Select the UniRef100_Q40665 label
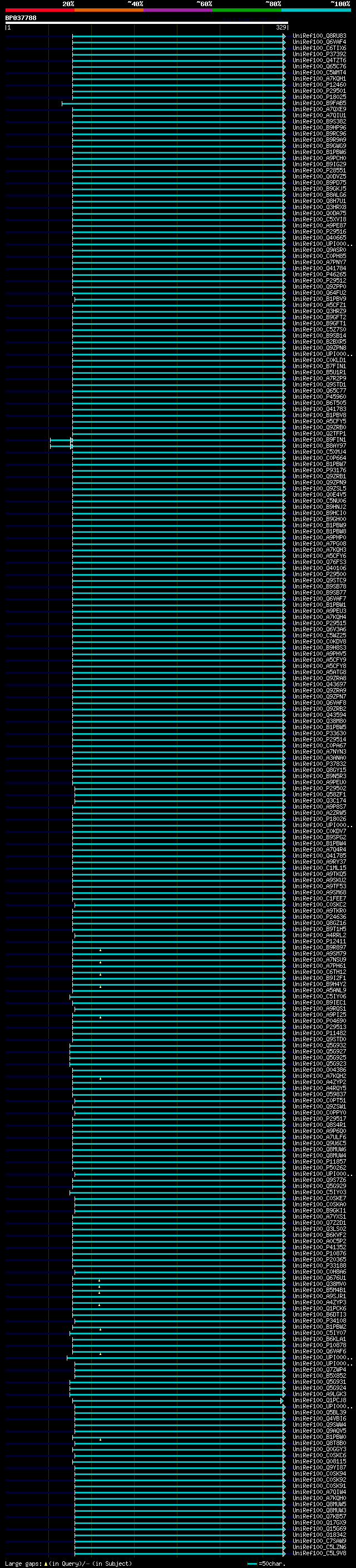The height and width of the screenshot is (1568, 356). pyautogui.click(x=319, y=238)
